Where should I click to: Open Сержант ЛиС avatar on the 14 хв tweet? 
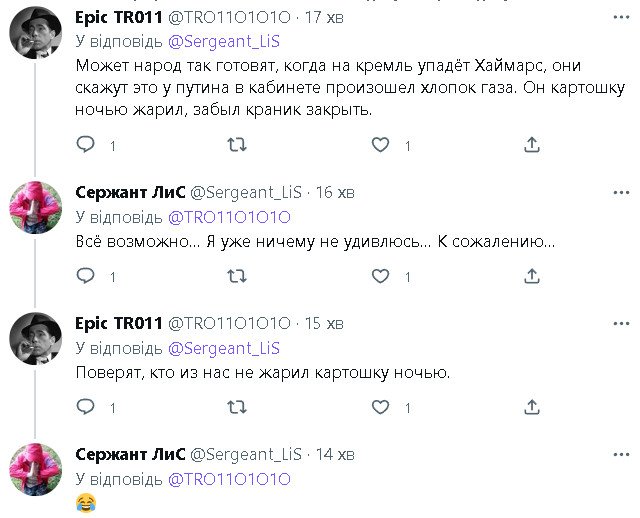click(x=36, y=470)
